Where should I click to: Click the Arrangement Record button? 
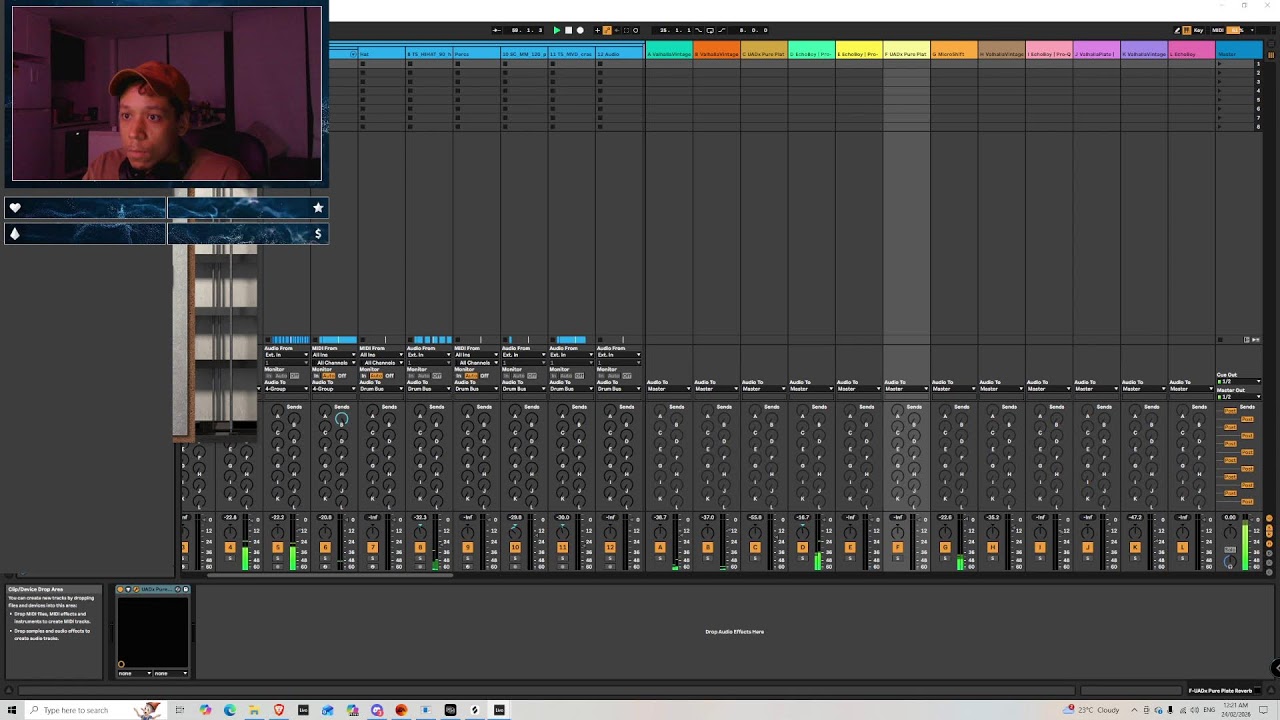580,30
